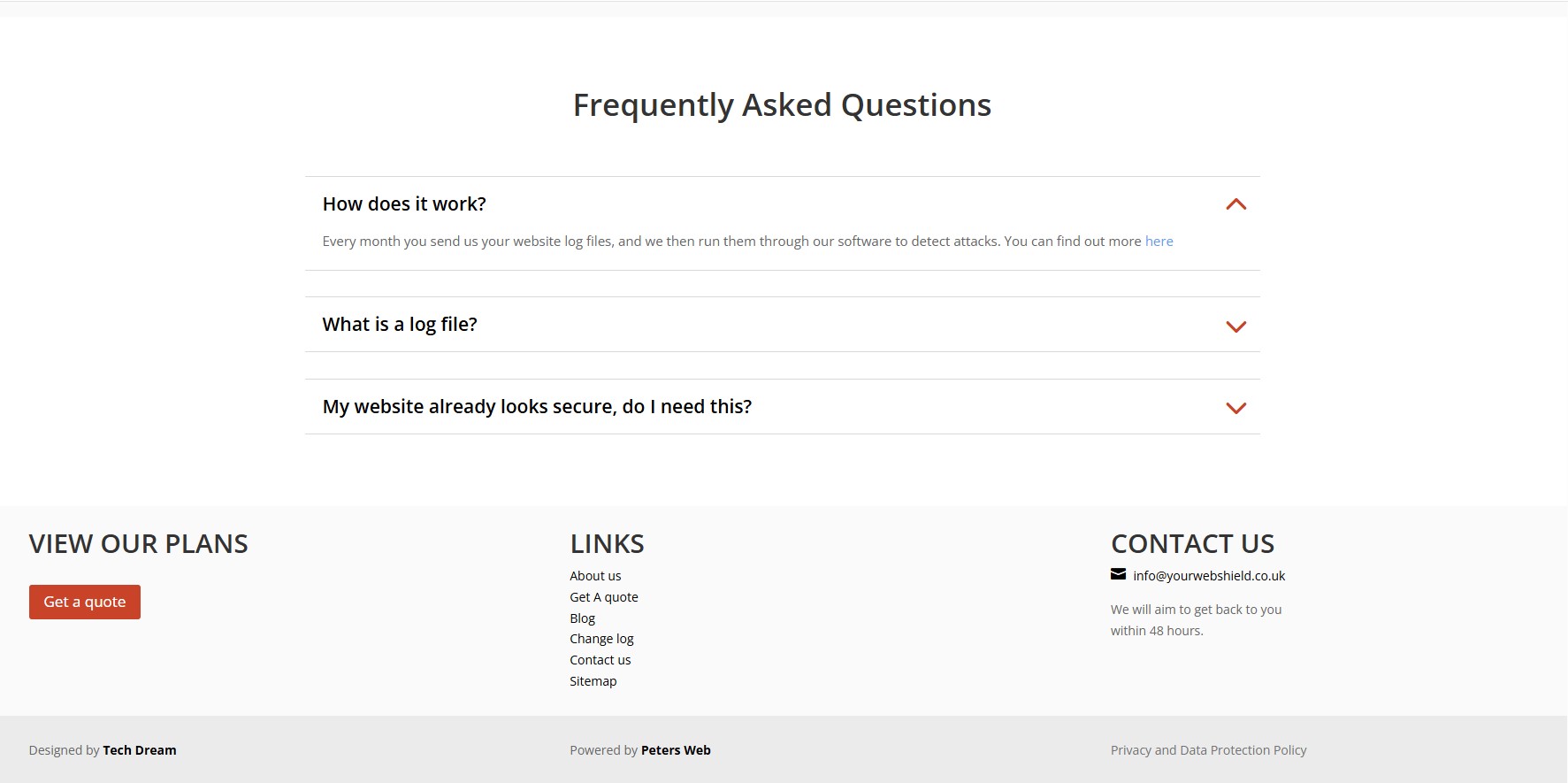
Task: Open the 'About us' footer link
Action: tap(595, 576)
